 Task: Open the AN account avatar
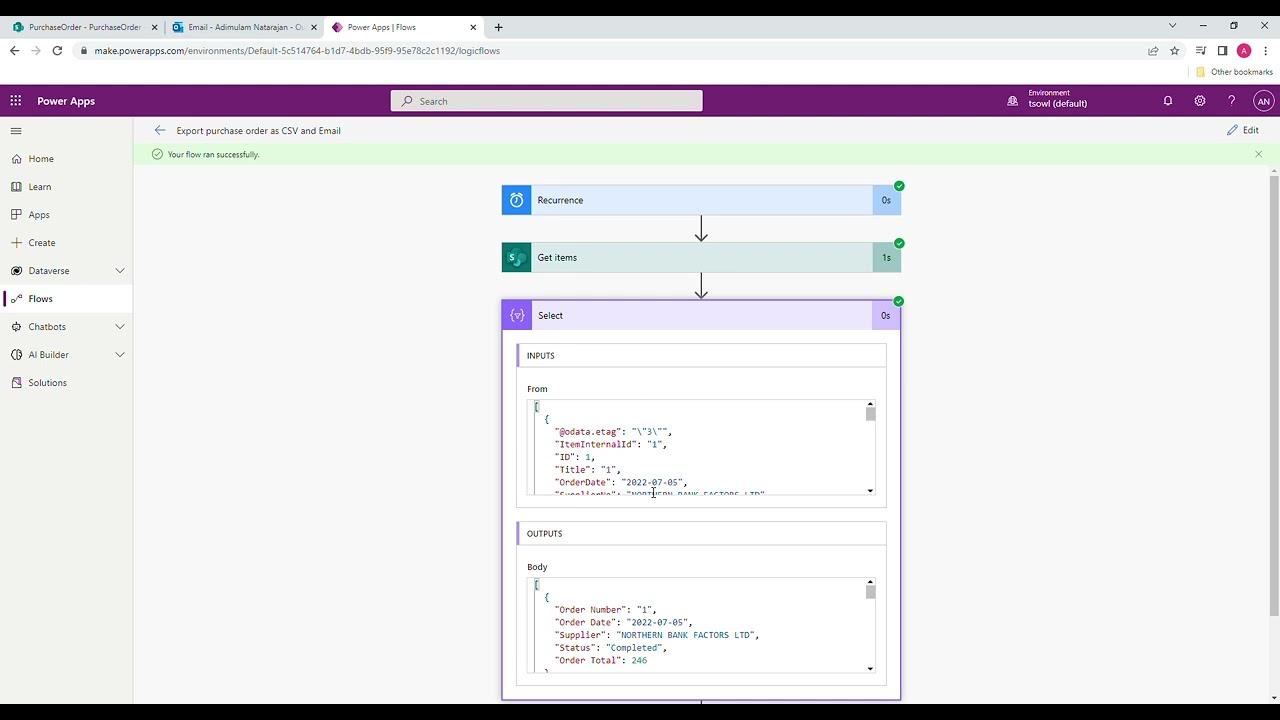pos(1263,101)
